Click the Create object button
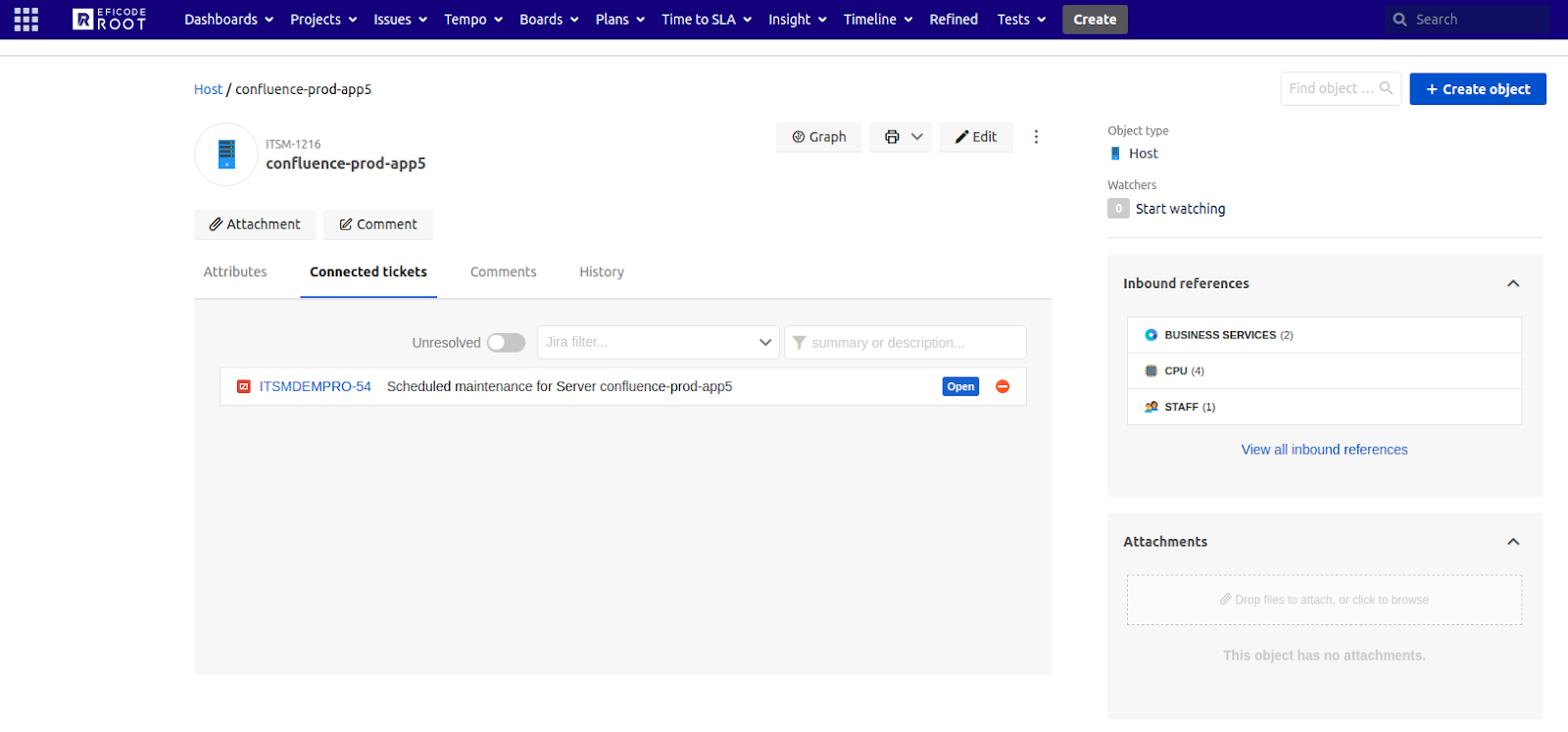Screen dimensions: 1568x732 point(1478,89)
